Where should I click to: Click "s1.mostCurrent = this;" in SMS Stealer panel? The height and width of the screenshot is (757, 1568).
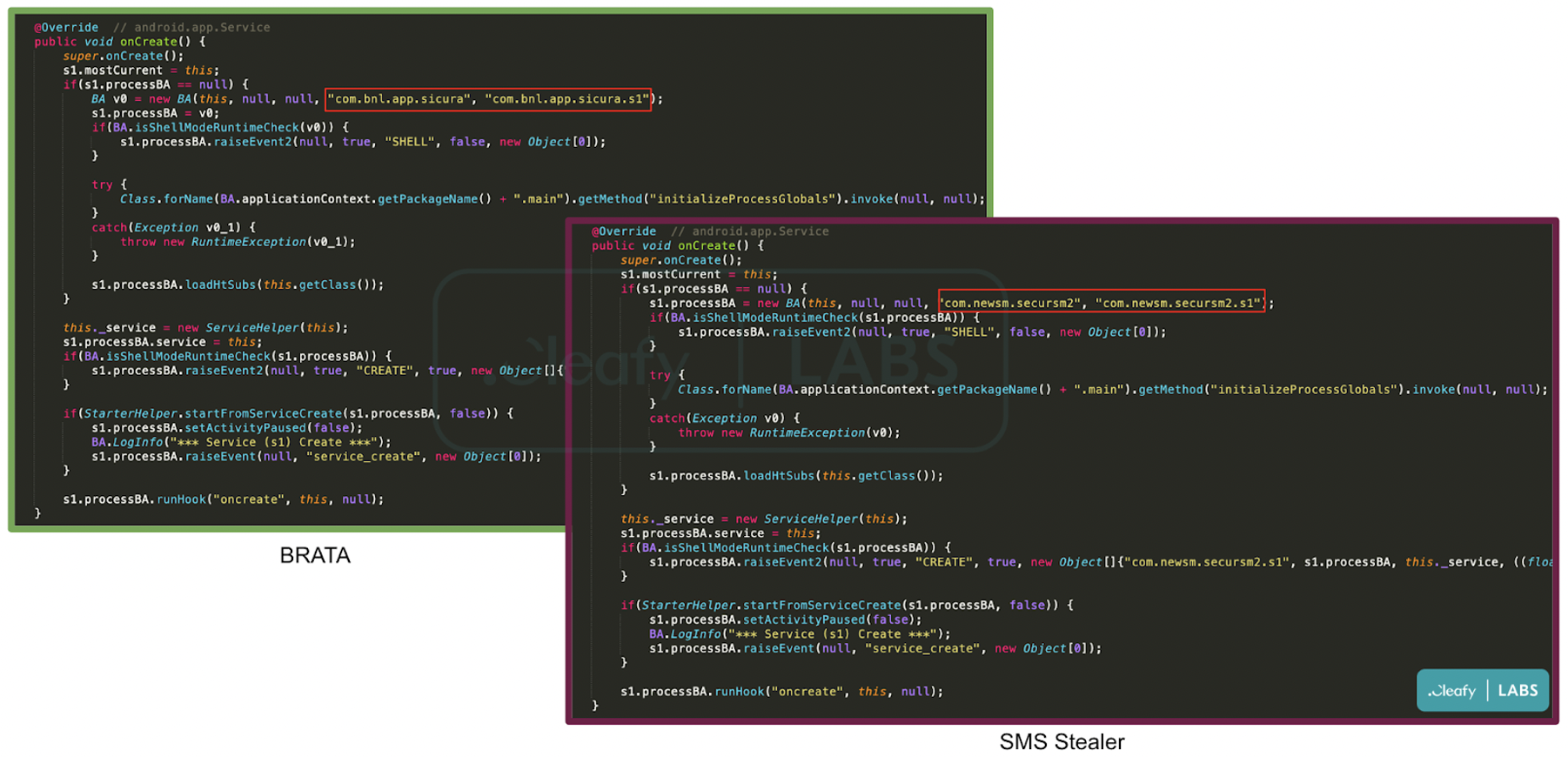pos(700,274)
